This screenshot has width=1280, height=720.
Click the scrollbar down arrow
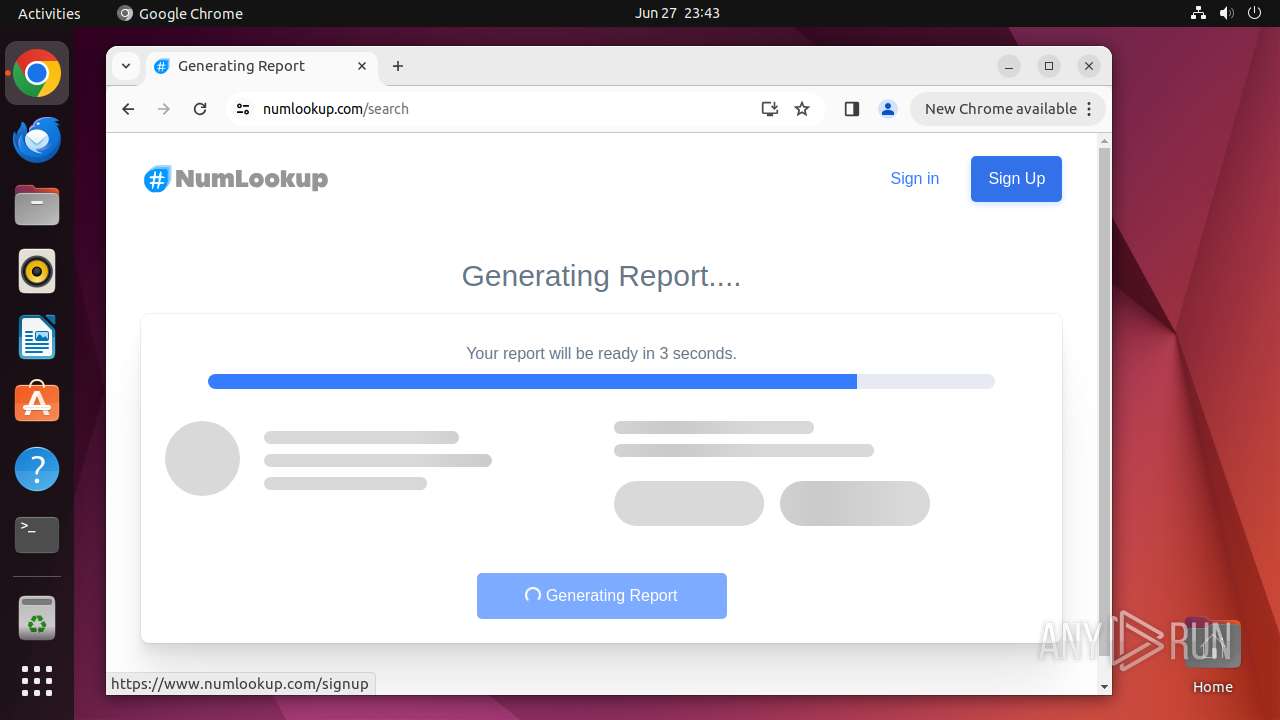1104,687
